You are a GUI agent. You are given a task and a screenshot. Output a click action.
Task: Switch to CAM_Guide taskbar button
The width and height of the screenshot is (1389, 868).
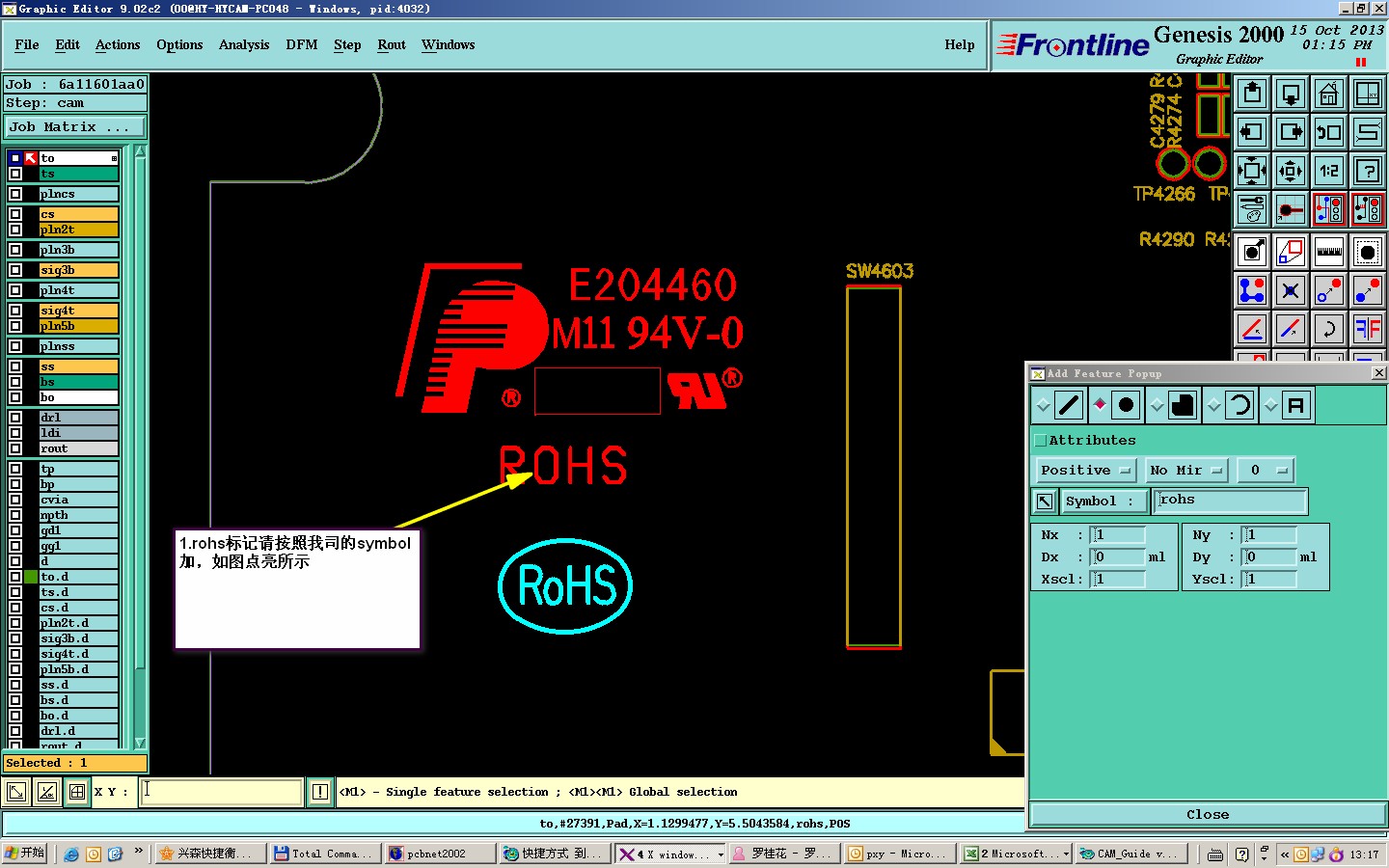point(1130,854)
